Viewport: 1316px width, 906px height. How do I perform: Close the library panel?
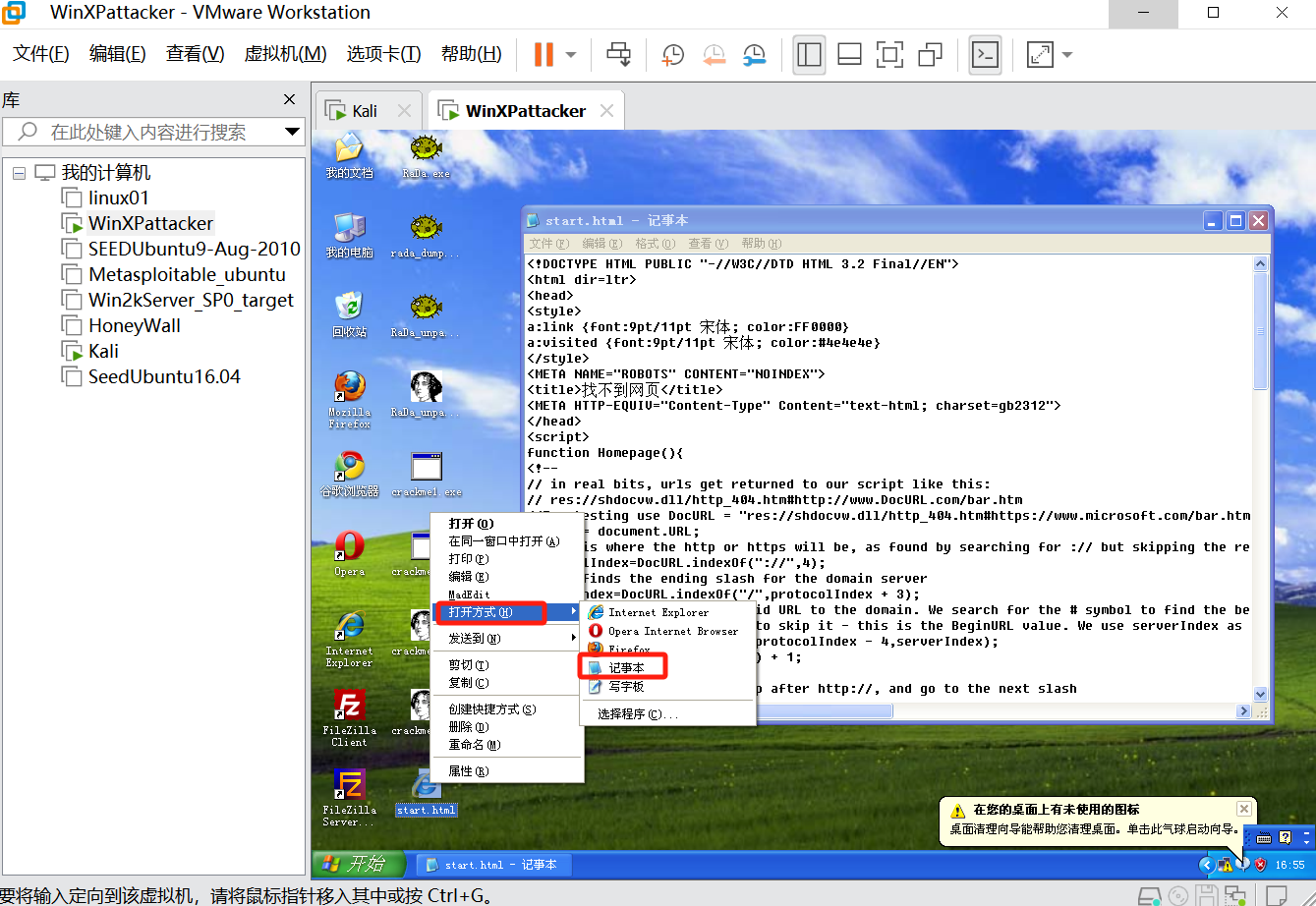289,99
